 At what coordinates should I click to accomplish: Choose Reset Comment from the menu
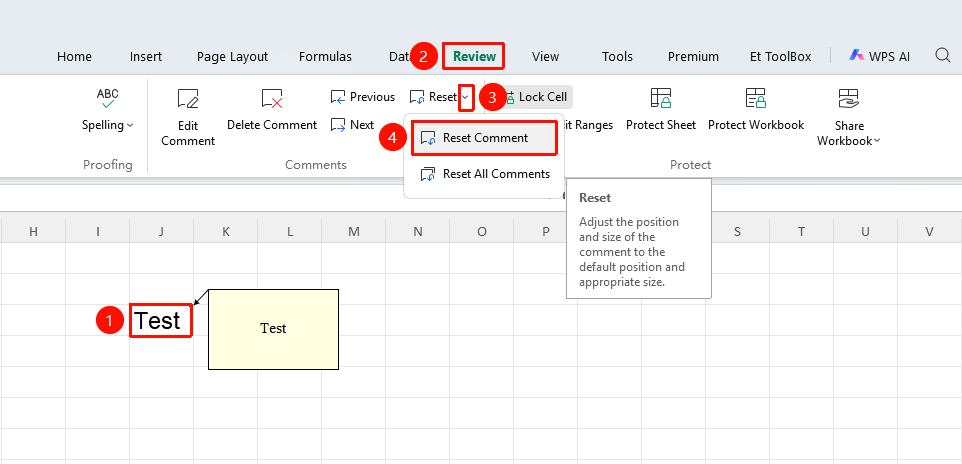click(484, 138)
